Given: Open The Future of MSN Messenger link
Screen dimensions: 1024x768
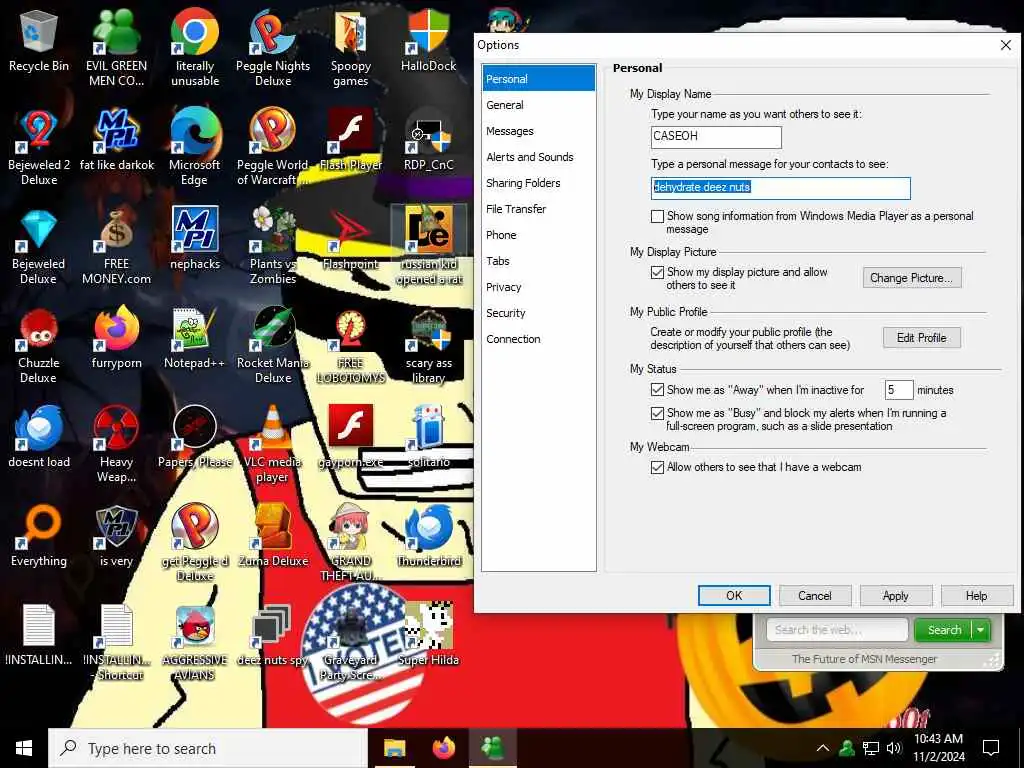Looking at the screenshot, I should pyautogui.click(x=864, y=659).
